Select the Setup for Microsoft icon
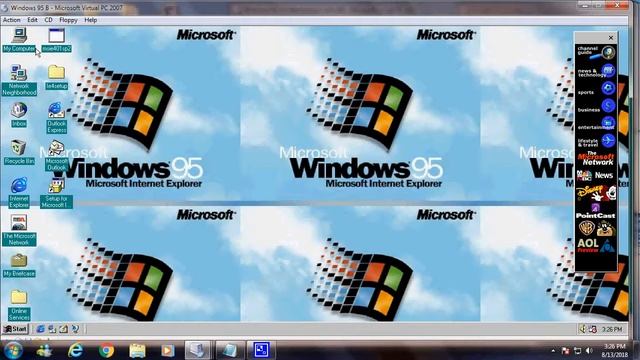640x360 pixels. (56, 193)
